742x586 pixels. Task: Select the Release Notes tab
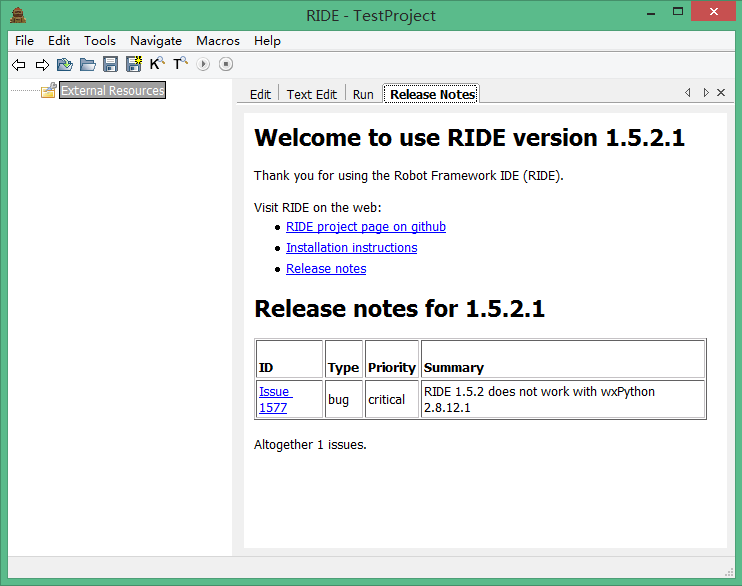(x=432, y=94)
